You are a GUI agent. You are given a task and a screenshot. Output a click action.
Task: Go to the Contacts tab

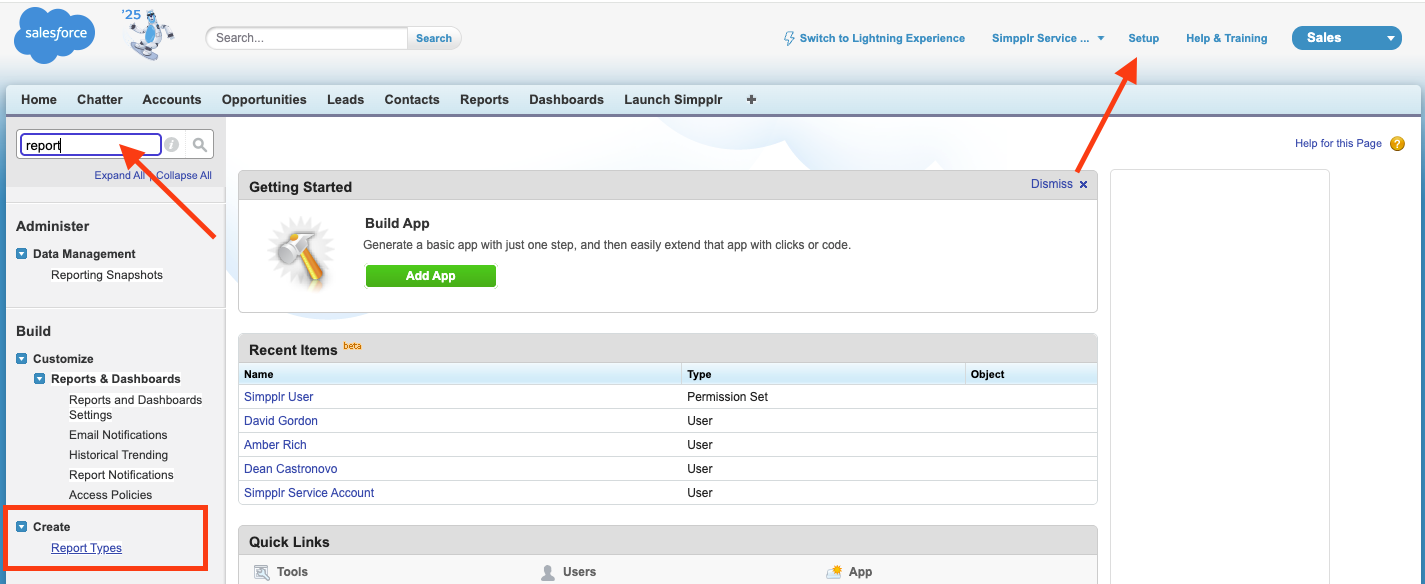click(x=412, y=100)
